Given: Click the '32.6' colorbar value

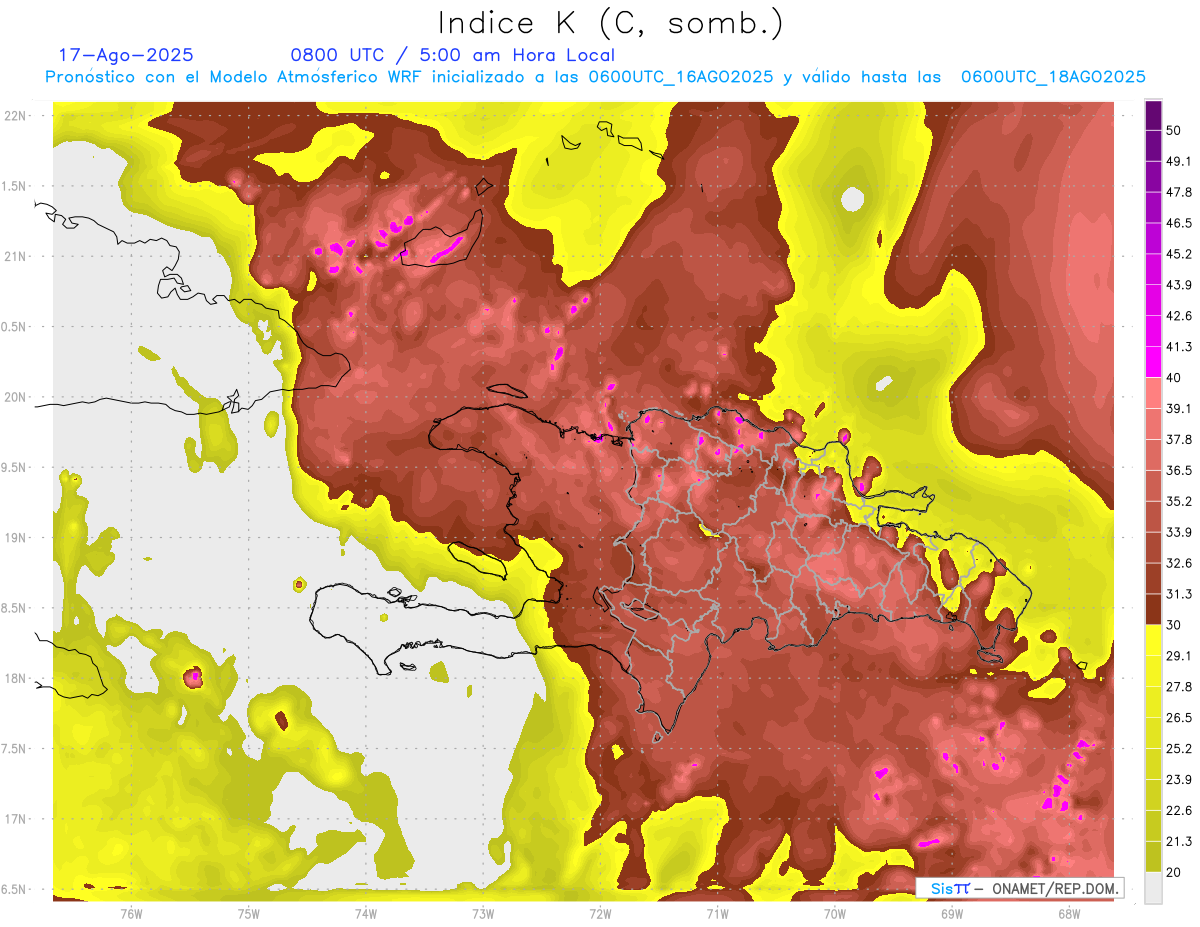Looking at the screenshot, I should (1179, 563).
